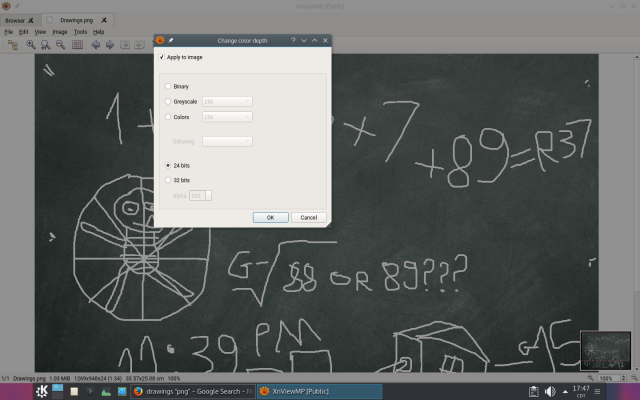Open the Colors count dropdown
The height and width of the screenshot is (400, 640).
pos(227,117)
